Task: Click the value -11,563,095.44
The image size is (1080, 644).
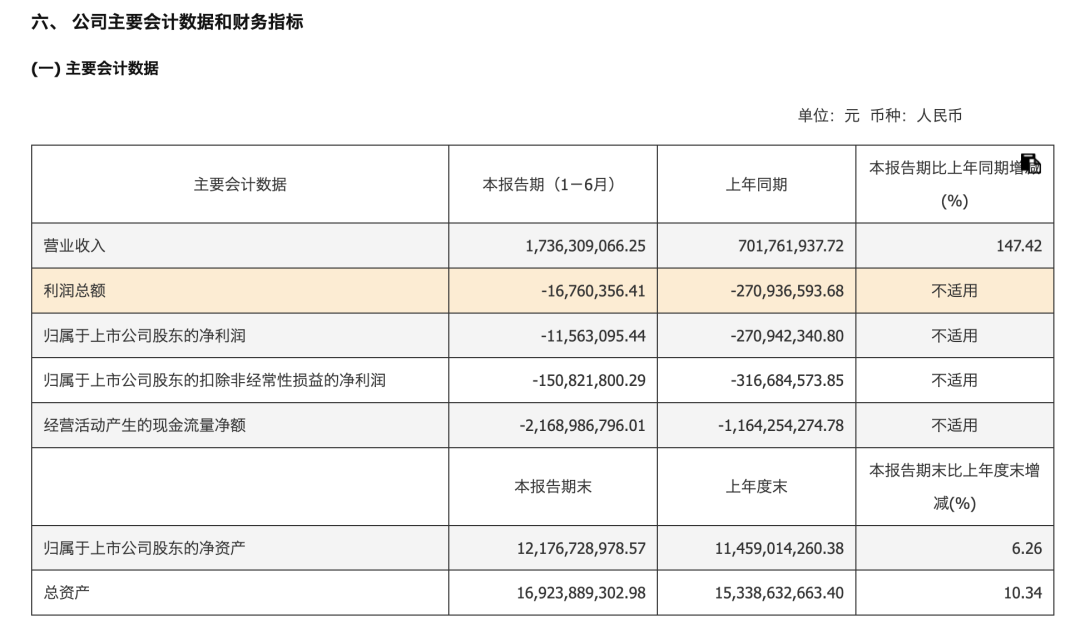Action: pos(593,335)
